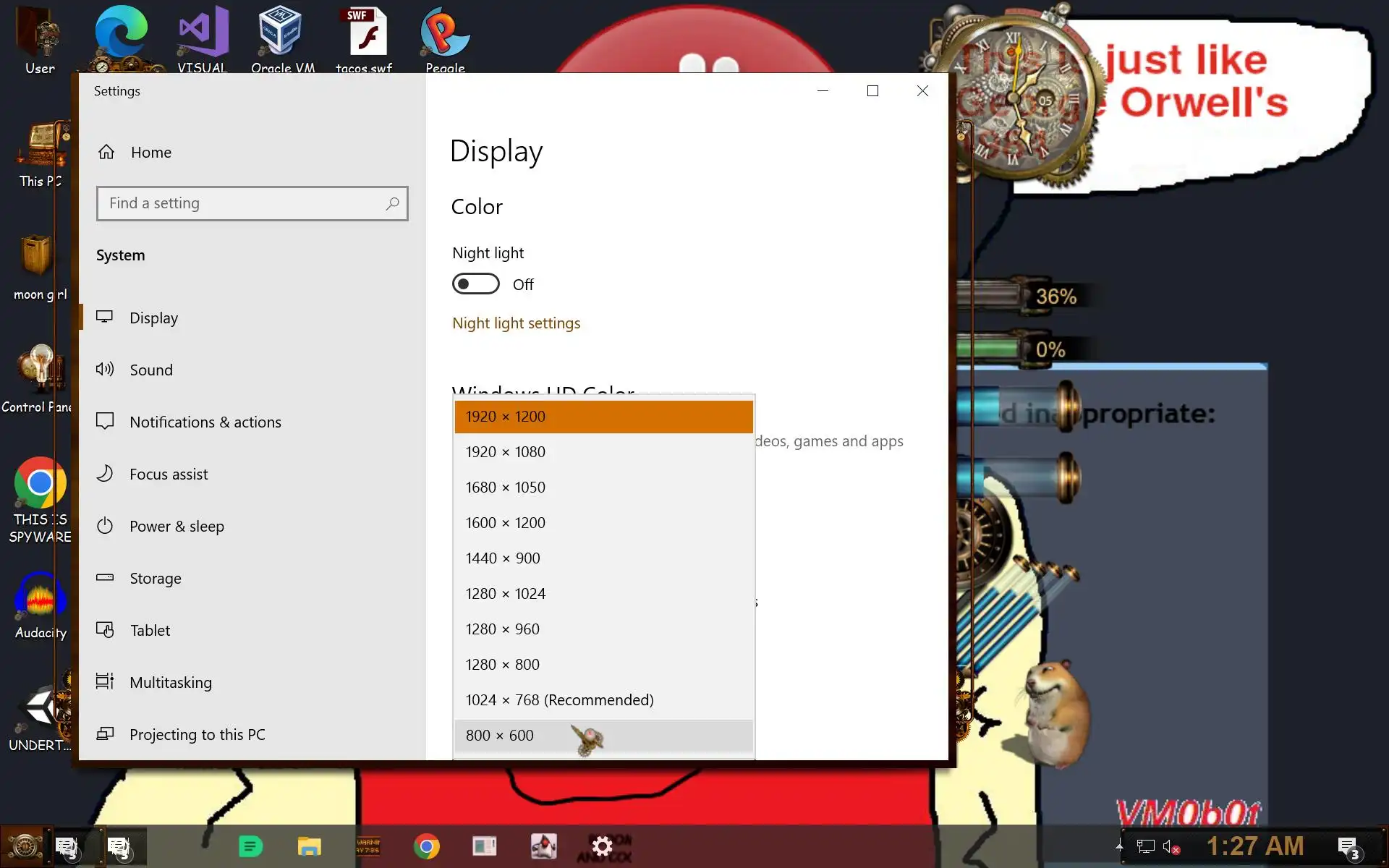Open Night light settings link
This screenshot has width=1389, height=868.
coord(516,323)
